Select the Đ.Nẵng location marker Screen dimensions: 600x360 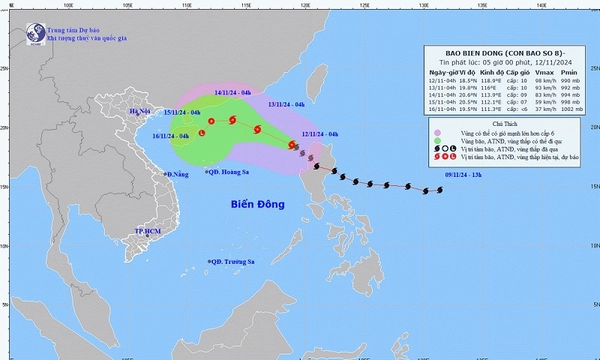tap(166, 174)
